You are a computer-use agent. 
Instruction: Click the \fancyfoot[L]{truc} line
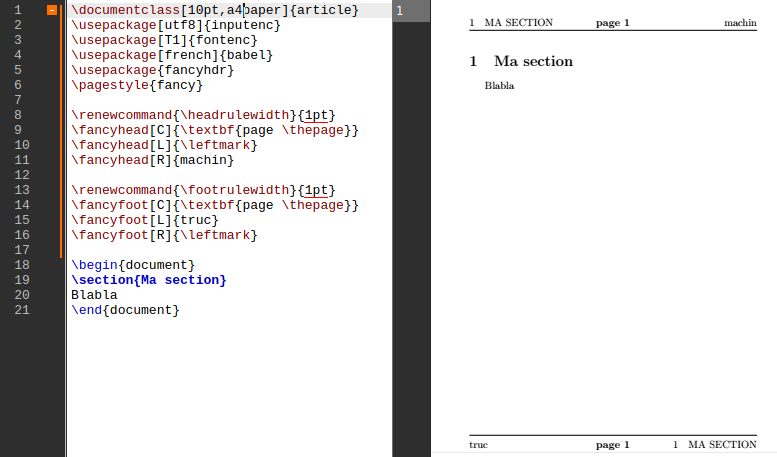145,220
